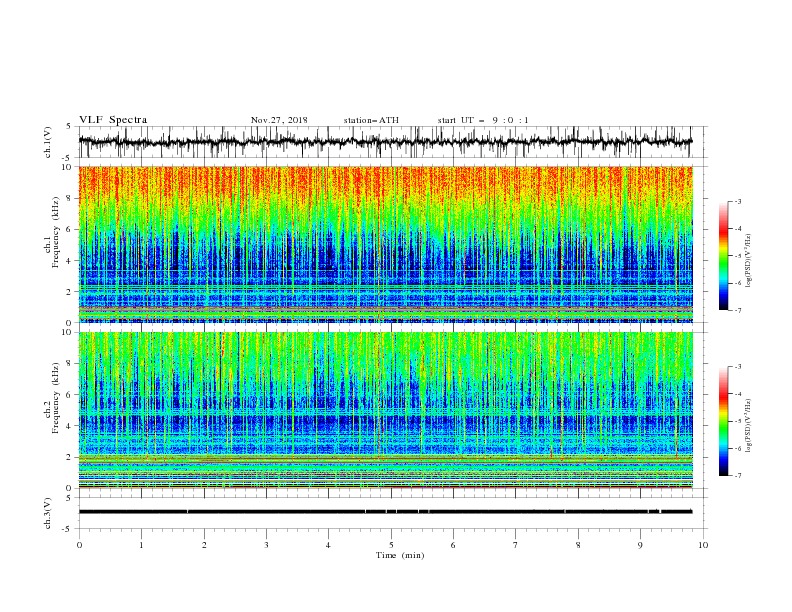Screen dimensions: 792x612
Task: Click the "2" frequency tick of ch.1 spectrogram
Action: click(69, 292)
